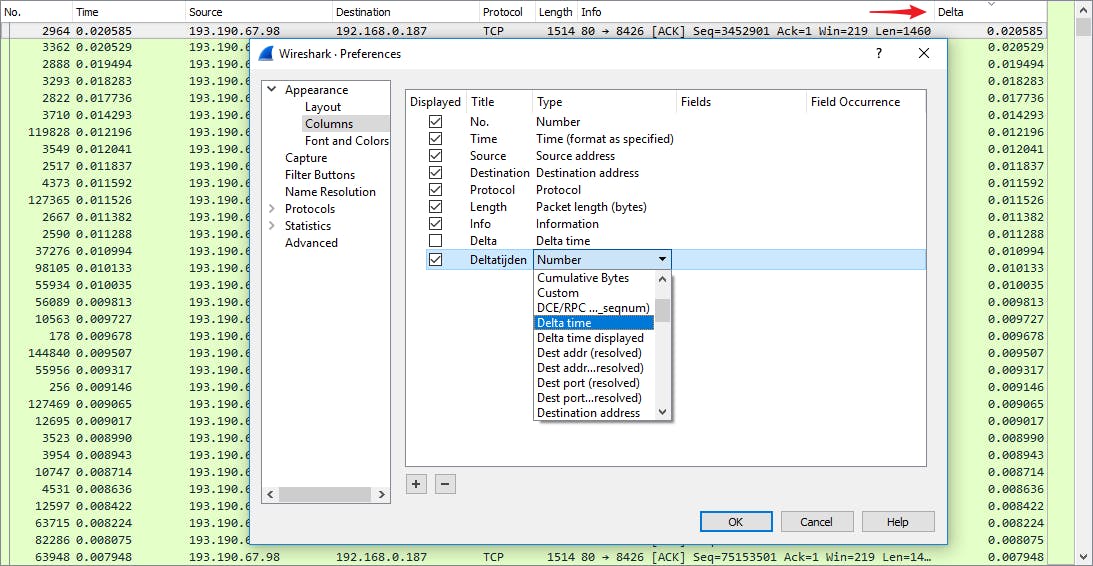
Task: Select Columns in the preferences tree
Action: [x=329, y=124]
